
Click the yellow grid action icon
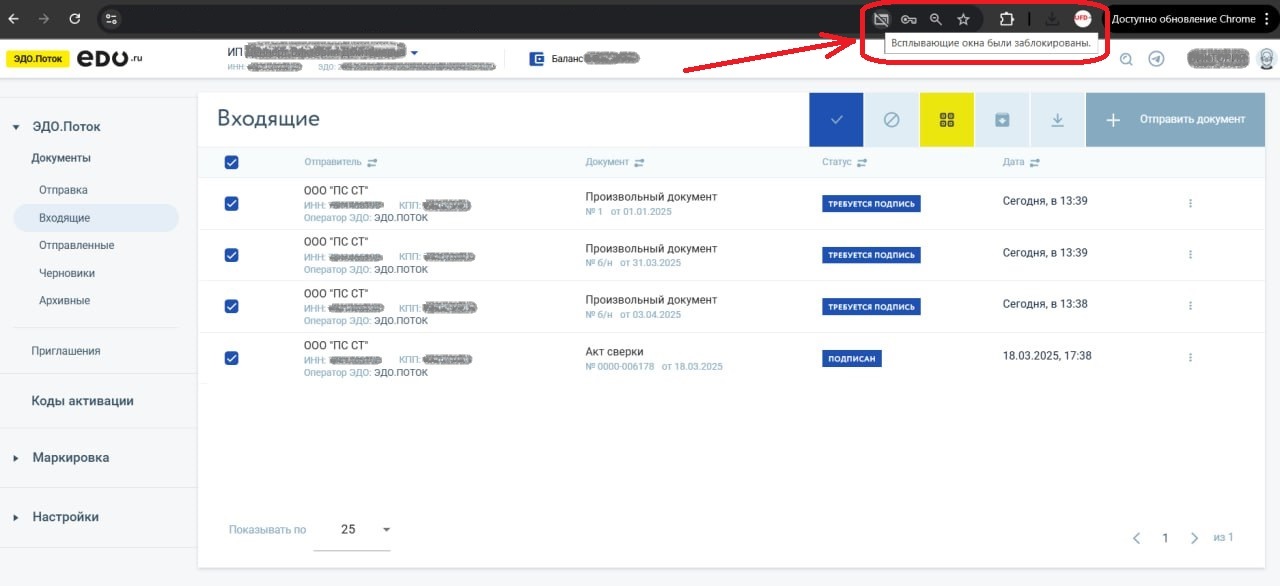tap(946, 120)
